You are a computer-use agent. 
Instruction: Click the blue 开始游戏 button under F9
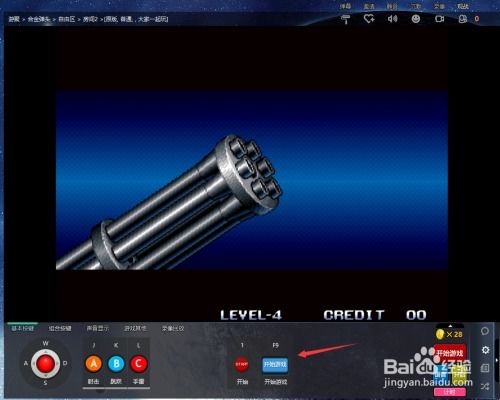(x=275, y=364)
